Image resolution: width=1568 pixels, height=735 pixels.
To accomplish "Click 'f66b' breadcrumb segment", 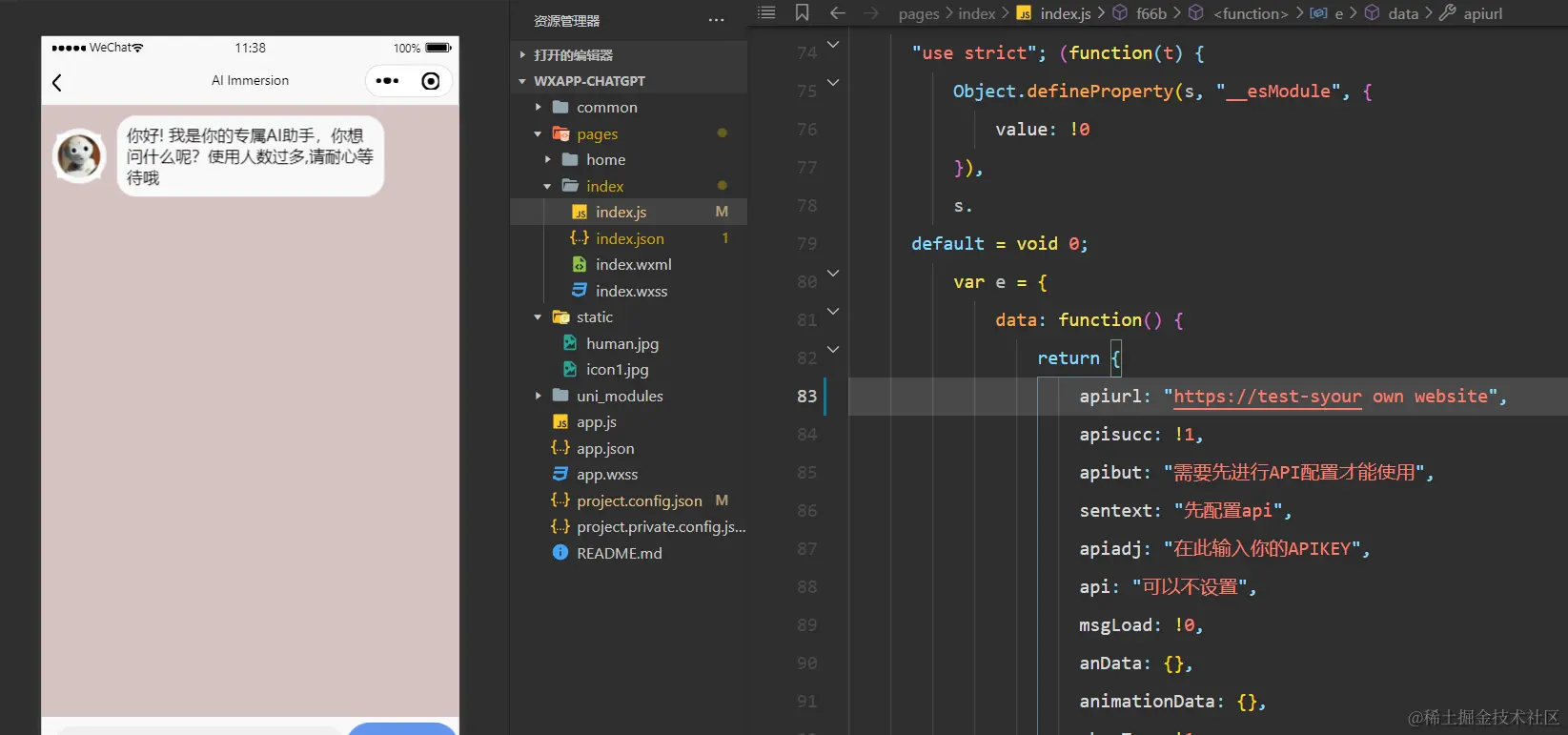I will (1151, 13).
